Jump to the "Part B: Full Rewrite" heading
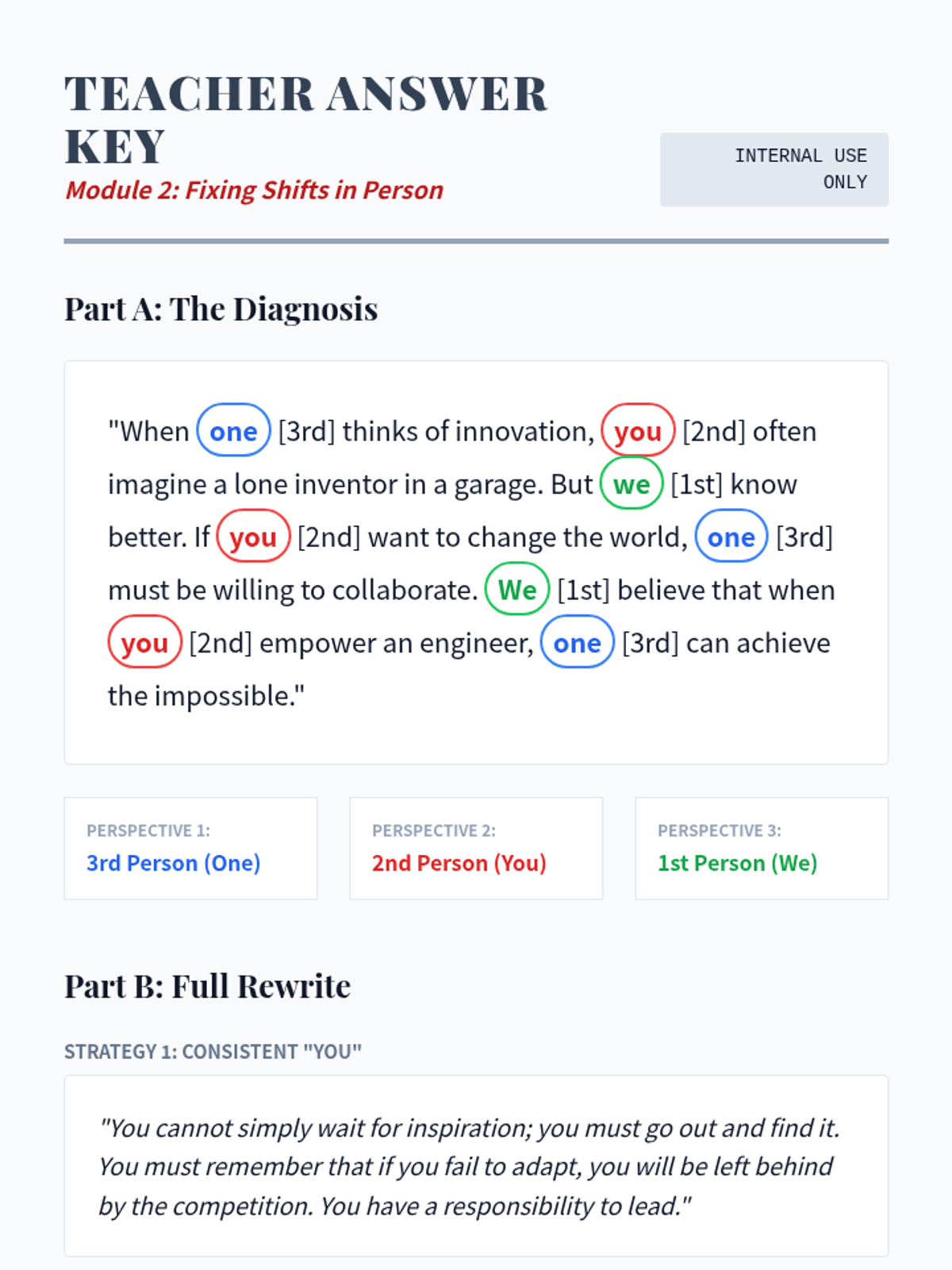Screen dimensions: 952x1270 click(207, 987)
